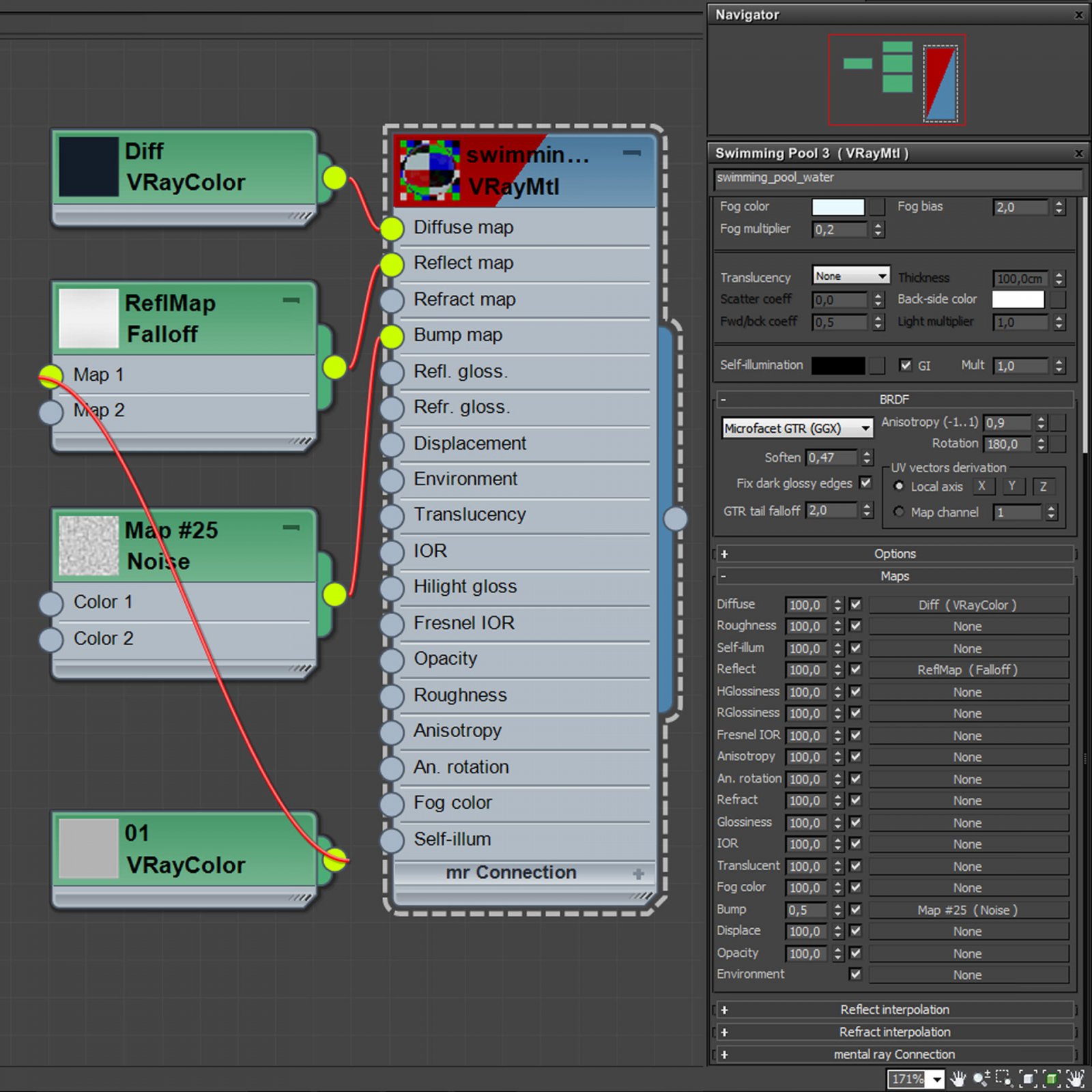Click the Z button under UV vectors derivation
The height and width of the screenshot is (1092, 1092).
point(1044,487)
